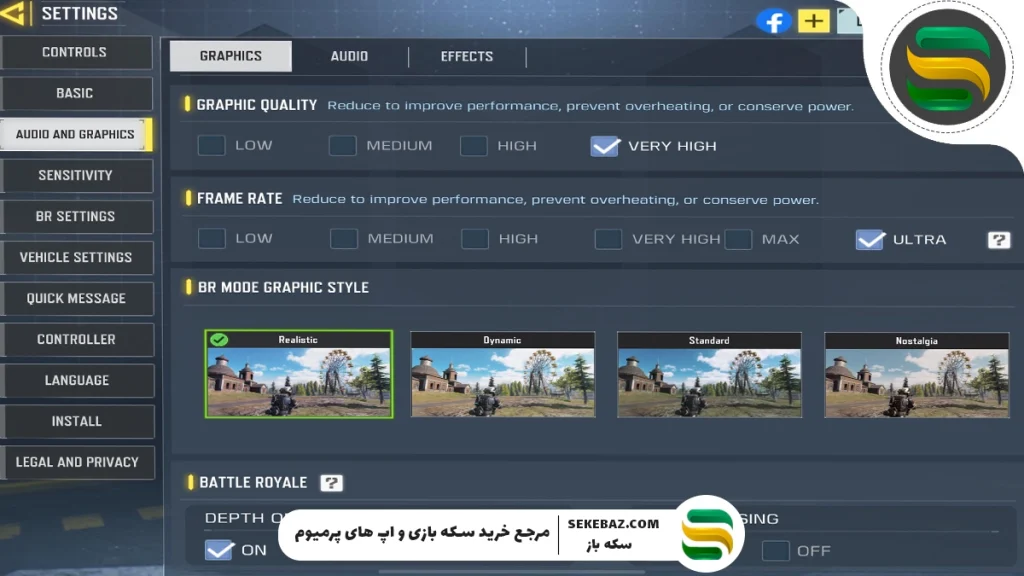This screenshot has width=1024, height=576.
Task: Open the Controls settings section
Action: (75, 52)
